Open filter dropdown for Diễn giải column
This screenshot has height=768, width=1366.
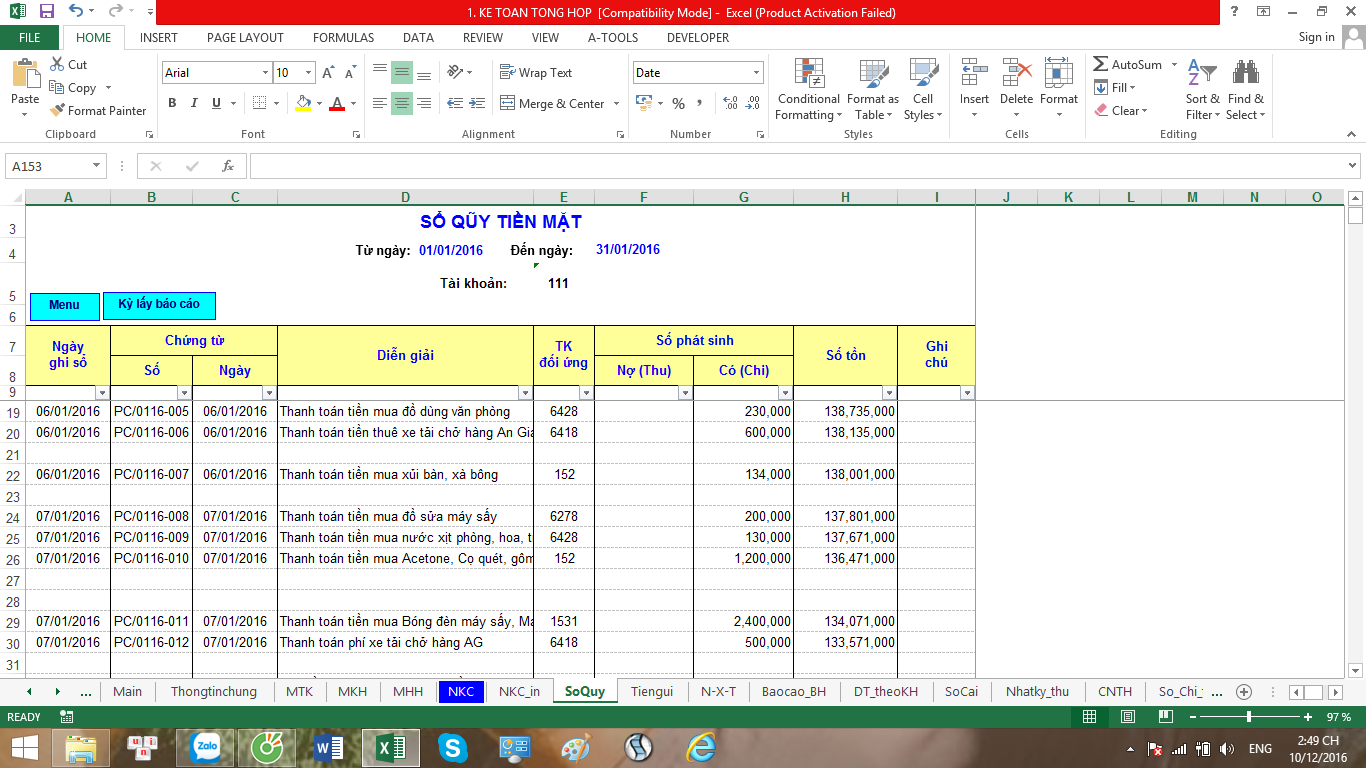coord(526,393)
